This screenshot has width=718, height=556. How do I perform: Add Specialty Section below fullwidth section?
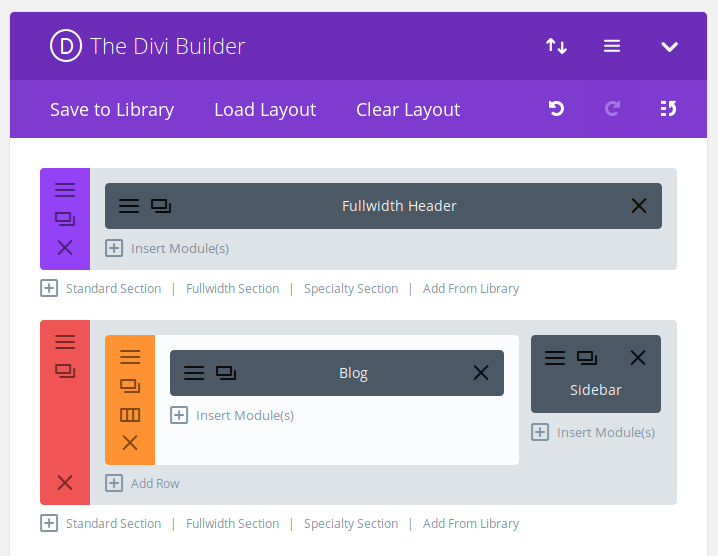[x=351, y=289]
